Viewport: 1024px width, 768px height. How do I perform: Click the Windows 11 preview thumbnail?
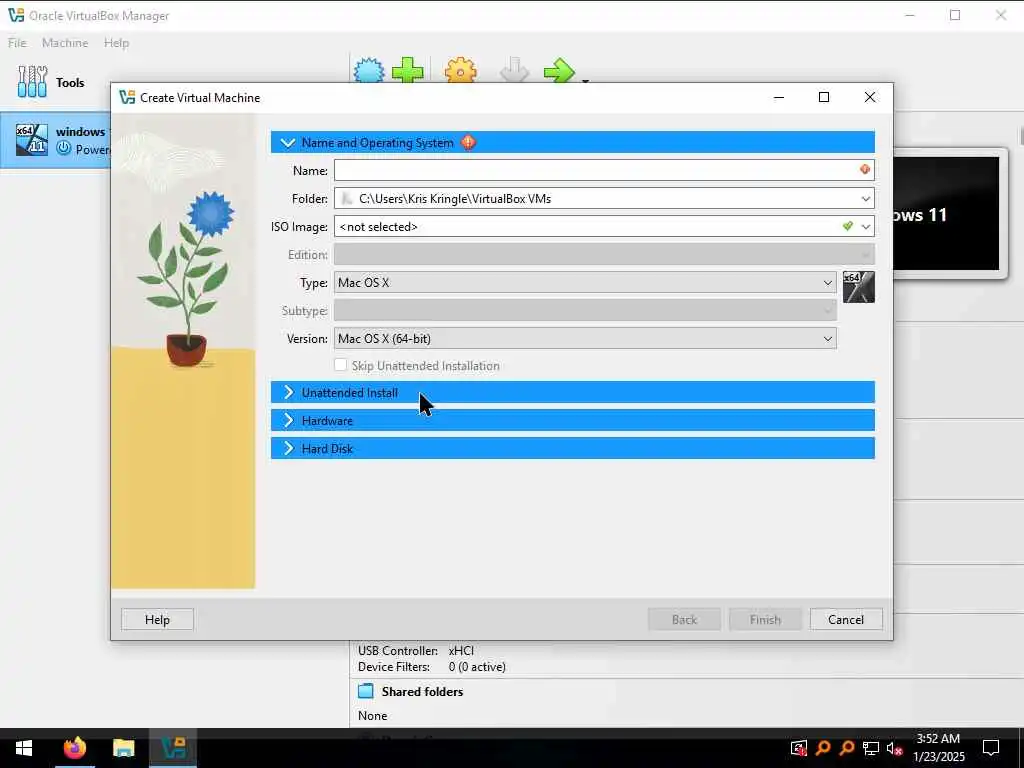click(946, 214)
